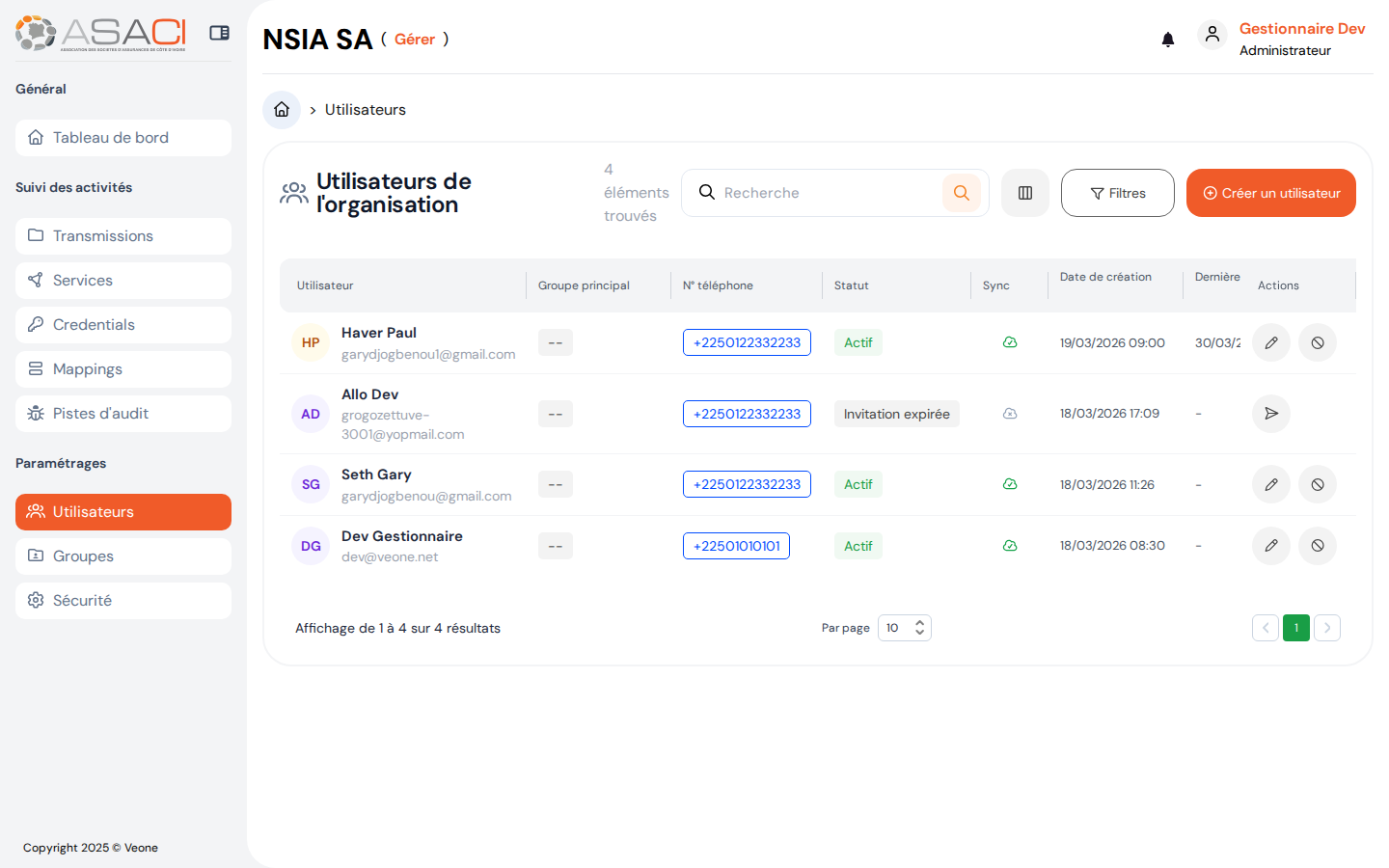Click Créer un utilisateur button
The height and width of the screenshot is (868, 1389).
click(1270, 193)
